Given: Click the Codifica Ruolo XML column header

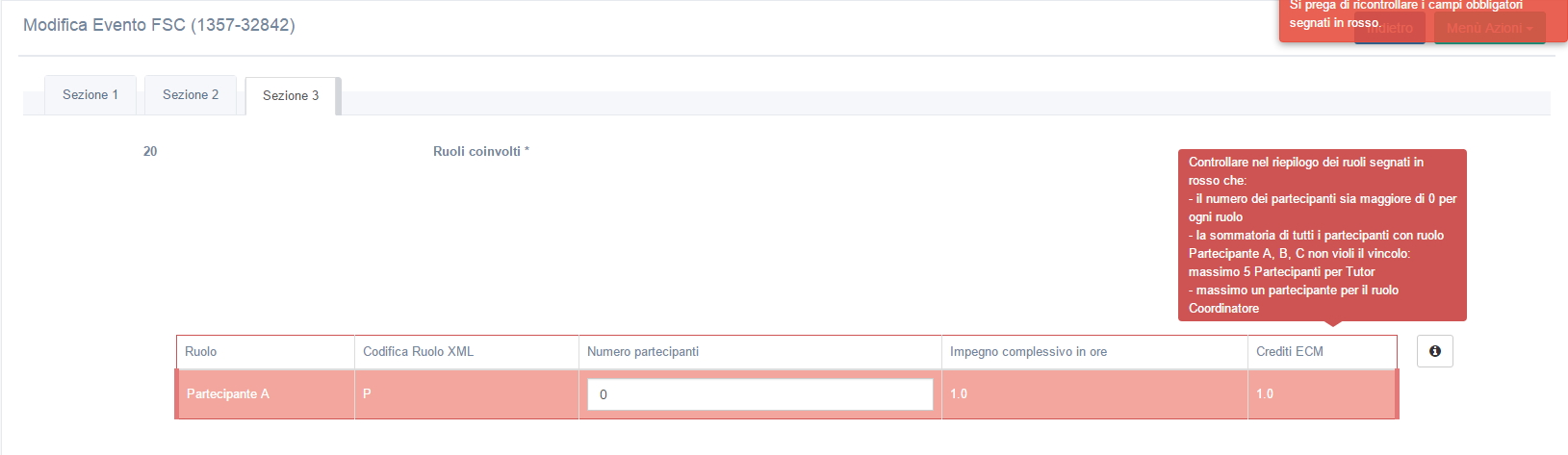Looking at the screenshot, I should point(418,352).
